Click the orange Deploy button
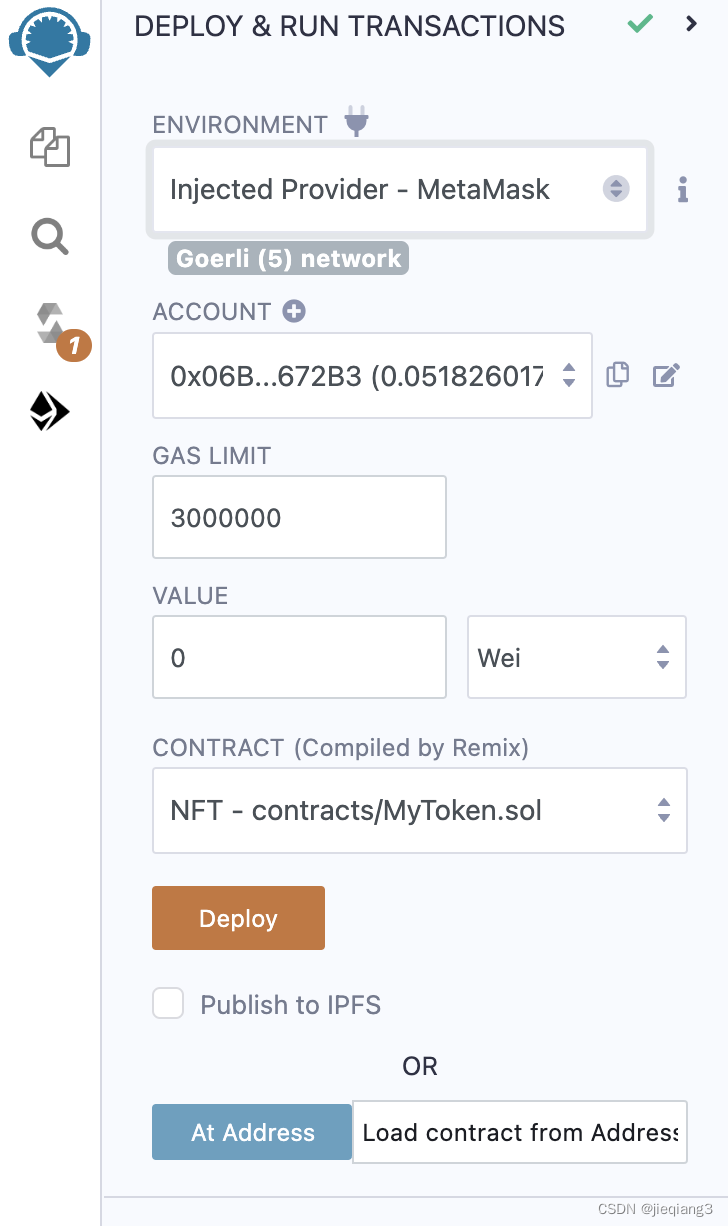 coord(238,918)
